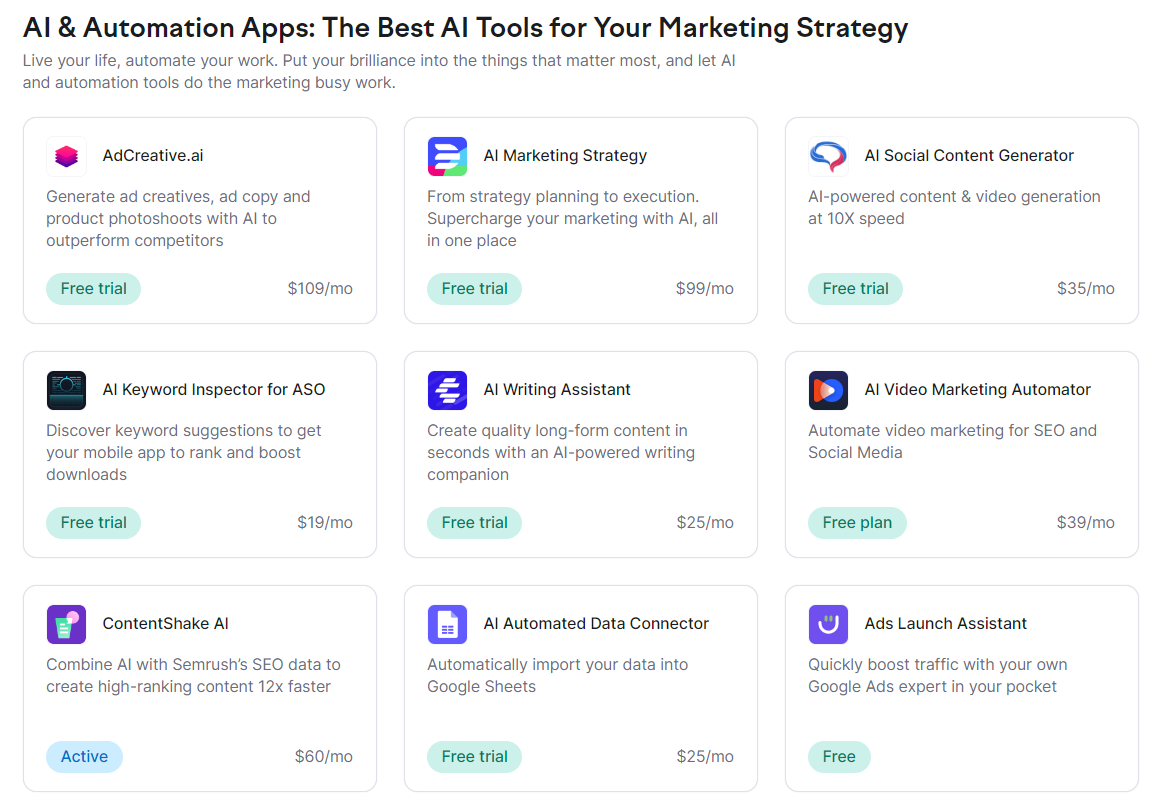Select the Ads Launch Assistant title
Image resolution: width=1158 pixels, height=807 pixels.
click(x=945, y=624)
